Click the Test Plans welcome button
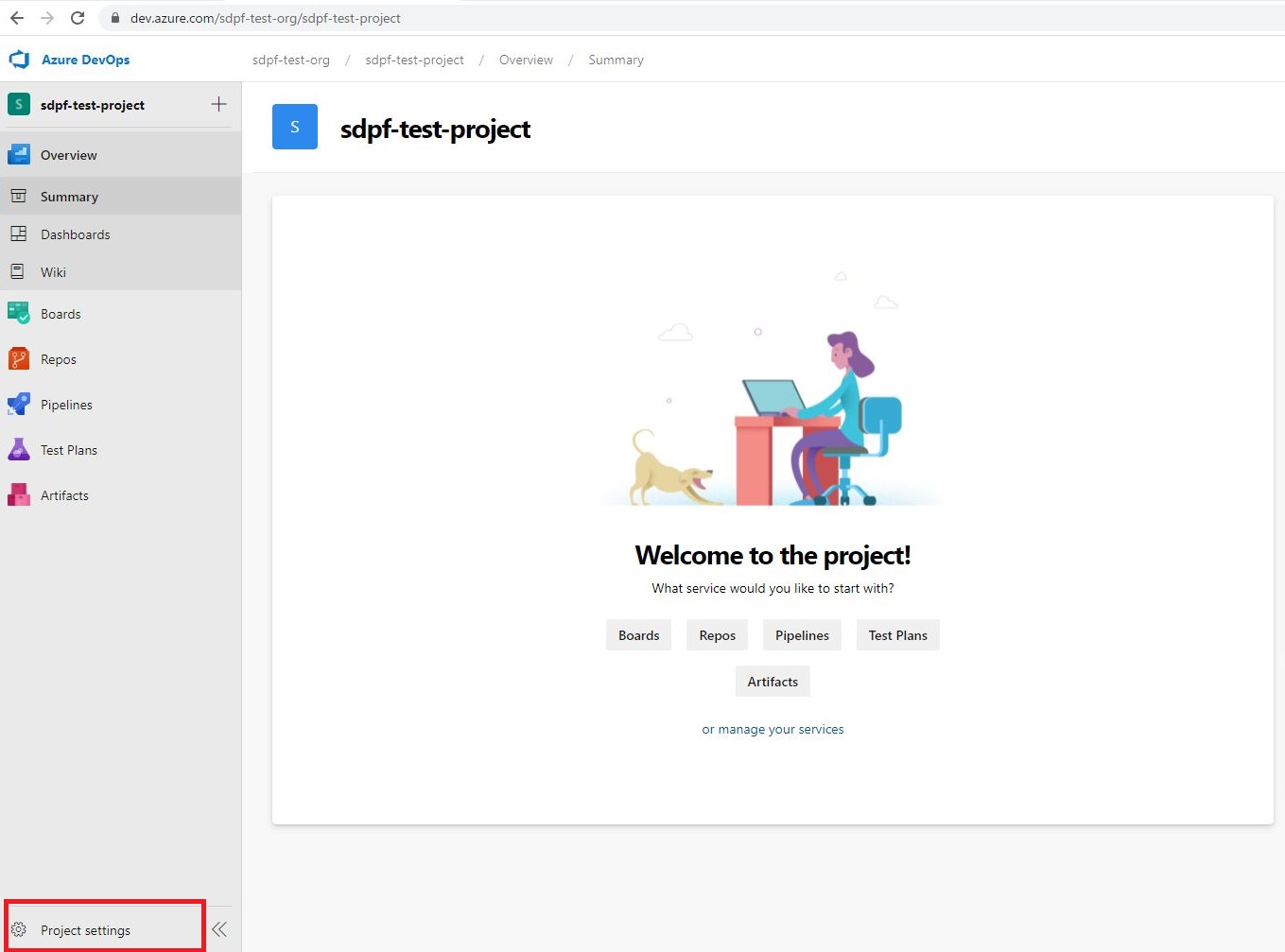1285x952 pixels. 898,635
